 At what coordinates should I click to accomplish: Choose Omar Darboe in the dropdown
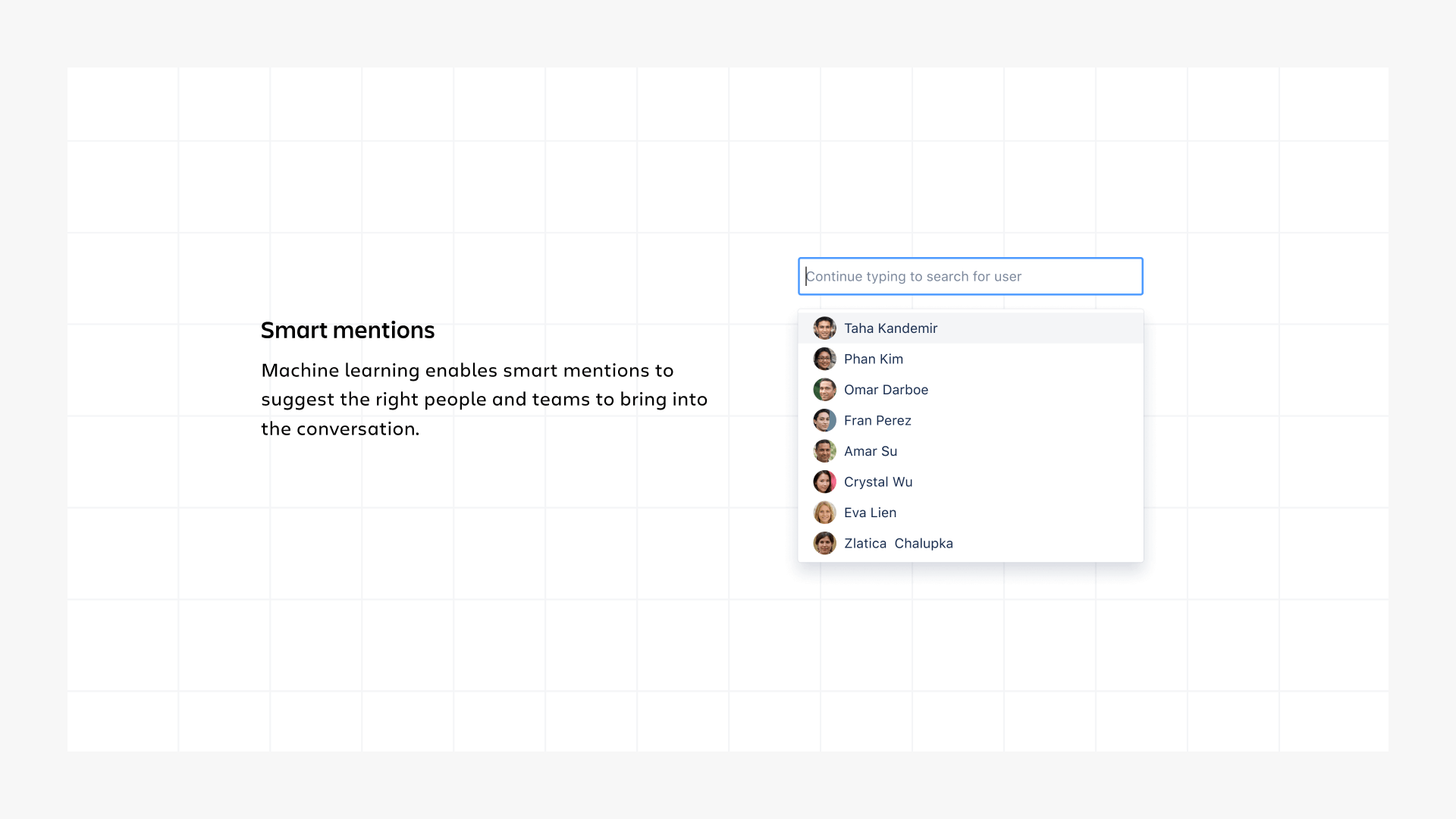click(x=970, y=390)
